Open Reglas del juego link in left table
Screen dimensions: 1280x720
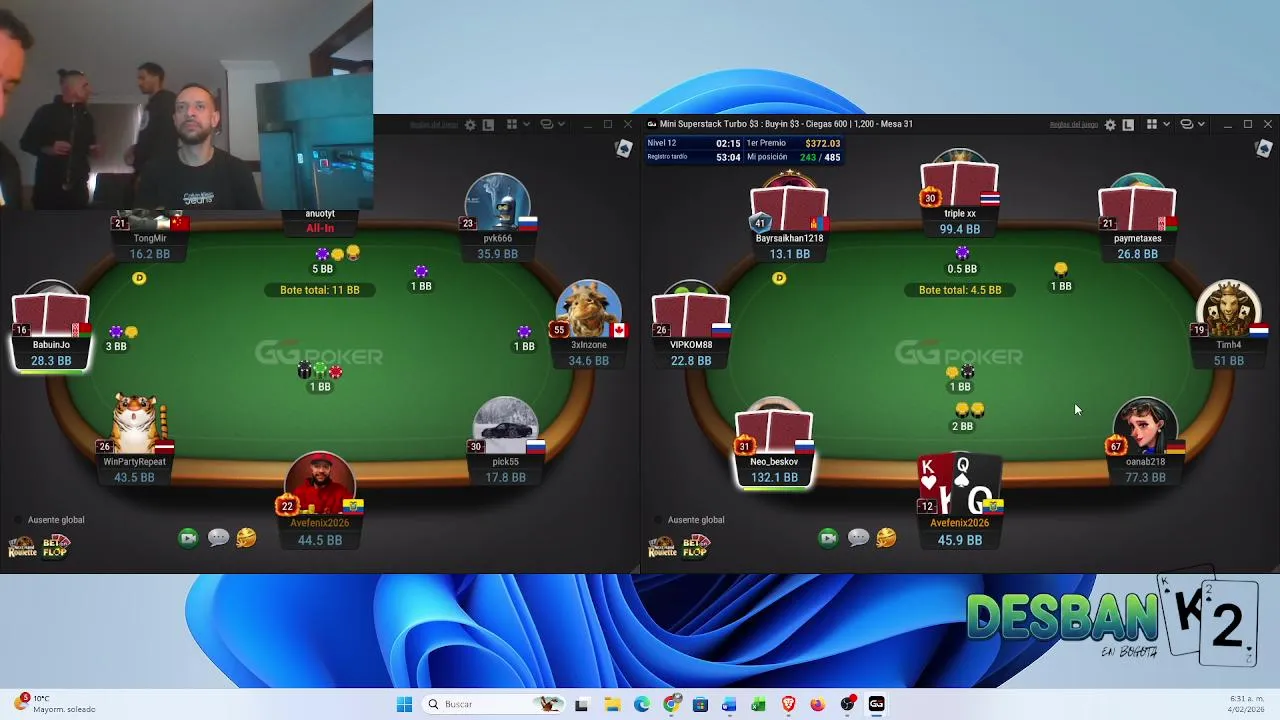(x=434, y=125)
